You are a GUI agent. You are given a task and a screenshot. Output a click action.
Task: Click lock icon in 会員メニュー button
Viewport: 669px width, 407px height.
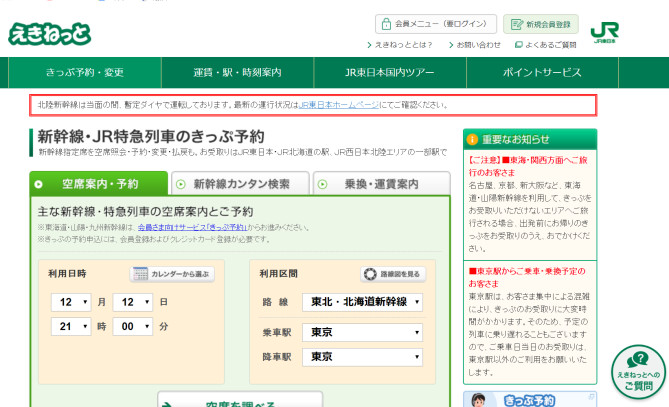point(386,24)
